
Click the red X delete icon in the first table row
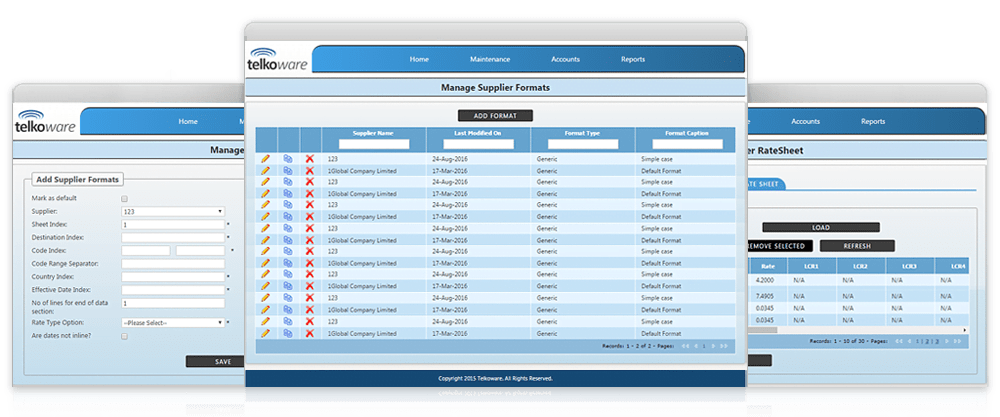tap(310, 159)
